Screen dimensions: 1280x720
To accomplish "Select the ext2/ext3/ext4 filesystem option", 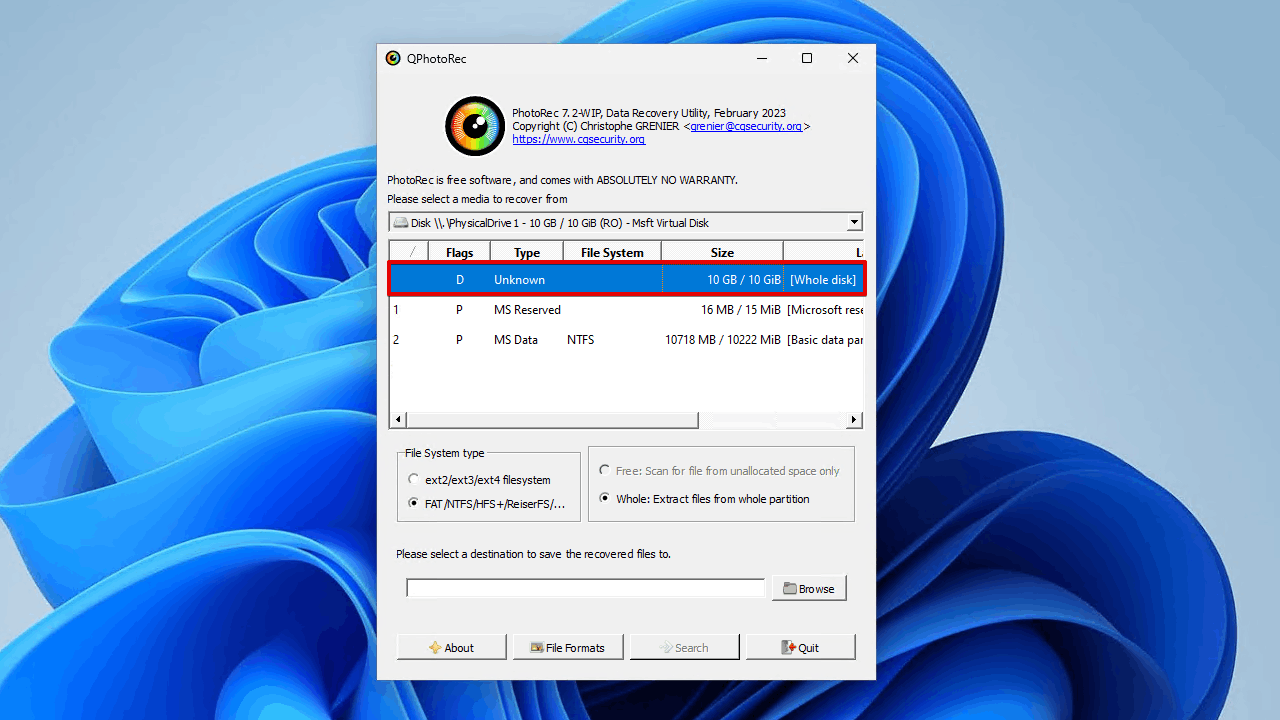I will coord(413,478).
